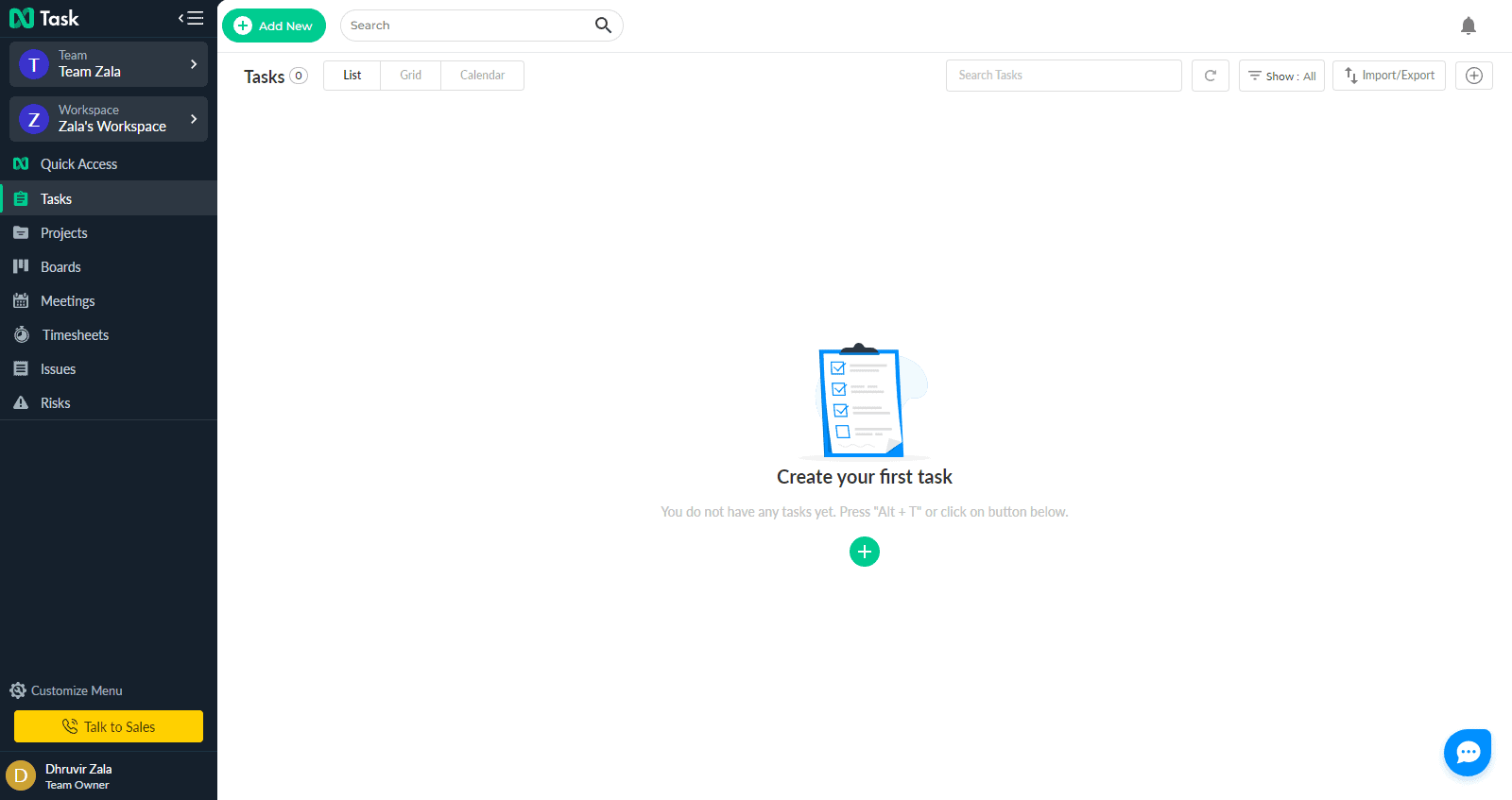Viewport: 1512px width, 800px height.
Task: Open Issues section
Action: [109, 368]
